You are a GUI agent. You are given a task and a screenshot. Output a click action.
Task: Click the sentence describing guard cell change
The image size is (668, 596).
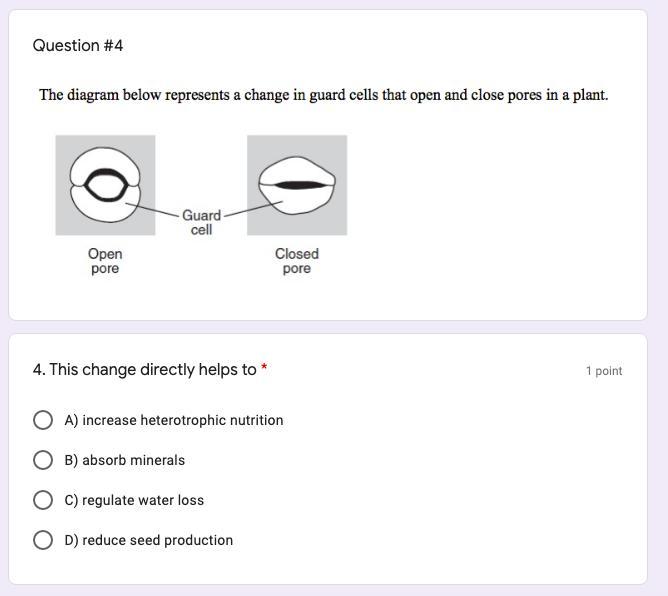[323, 96]
